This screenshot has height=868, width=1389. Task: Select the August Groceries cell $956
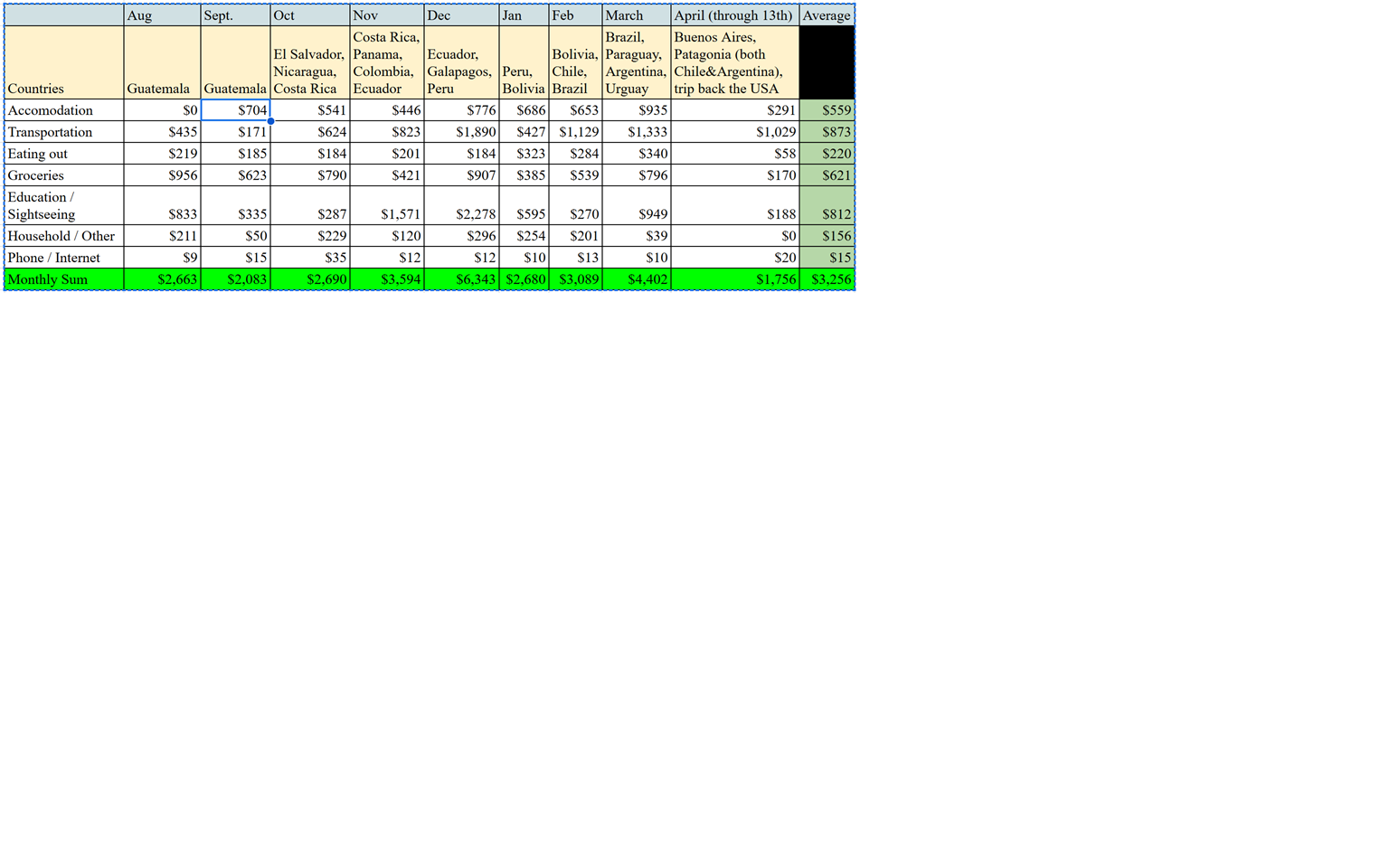click(162, 175)
